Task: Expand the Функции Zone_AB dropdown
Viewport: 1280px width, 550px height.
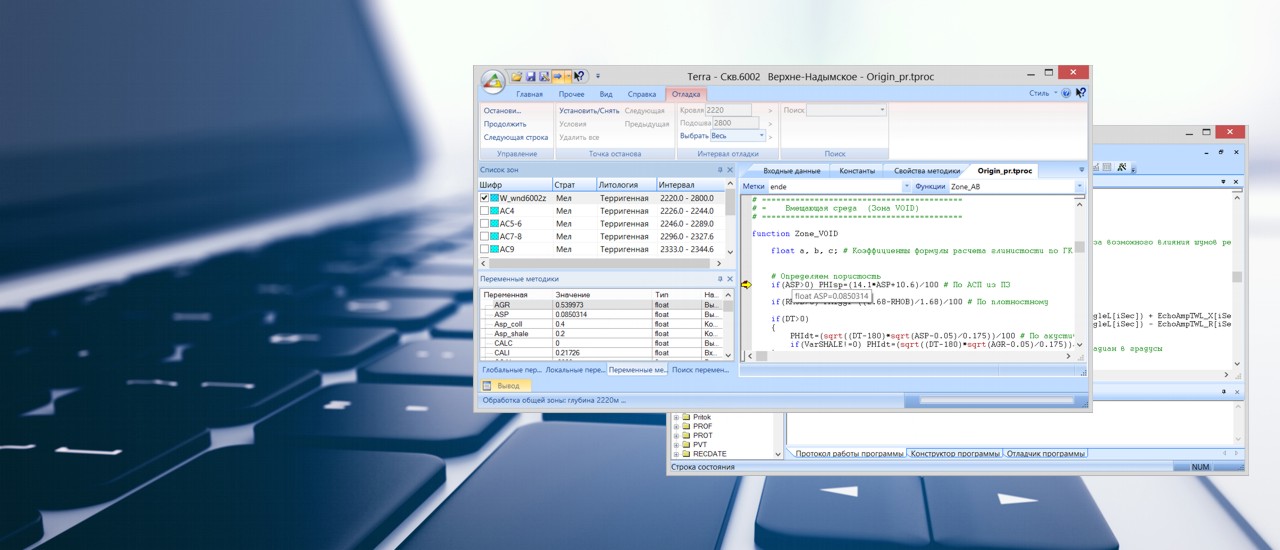Action: [1079, 186]
